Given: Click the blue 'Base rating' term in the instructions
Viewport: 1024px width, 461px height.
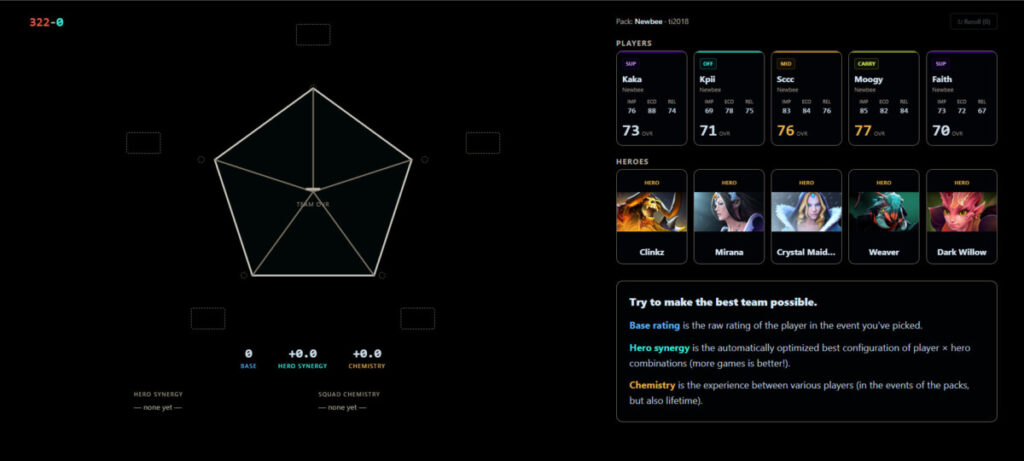Looking at the screenshot, I should coord(654,325).
